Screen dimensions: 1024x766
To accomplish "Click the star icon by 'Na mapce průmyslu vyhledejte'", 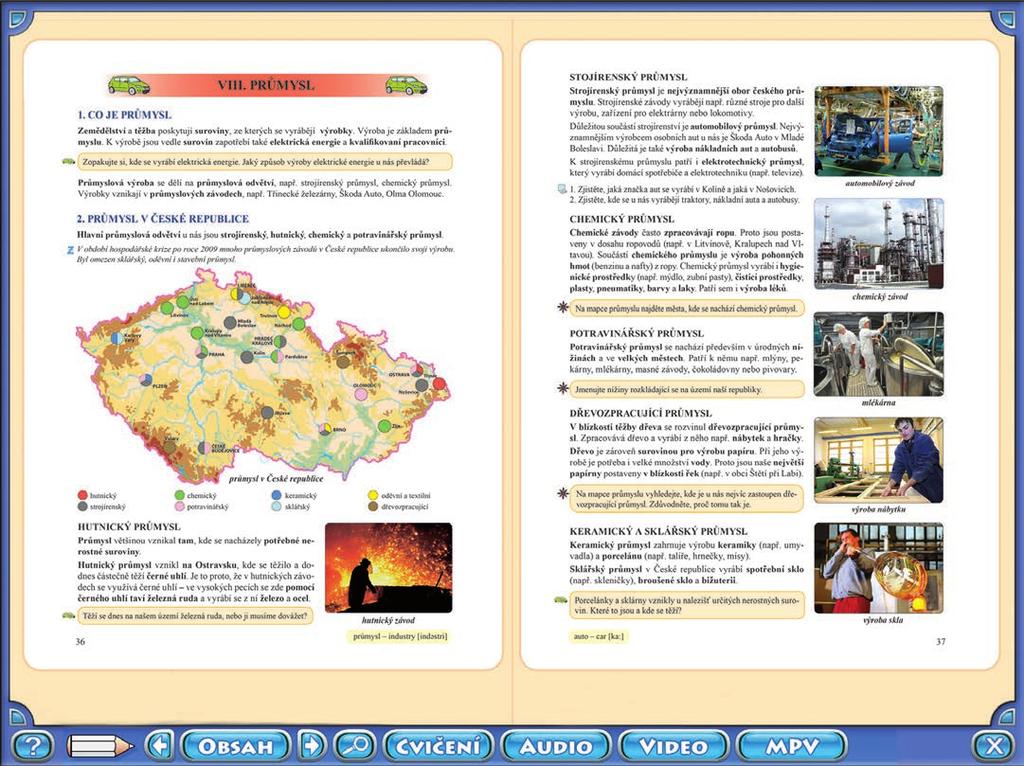I will pos(563,494).
